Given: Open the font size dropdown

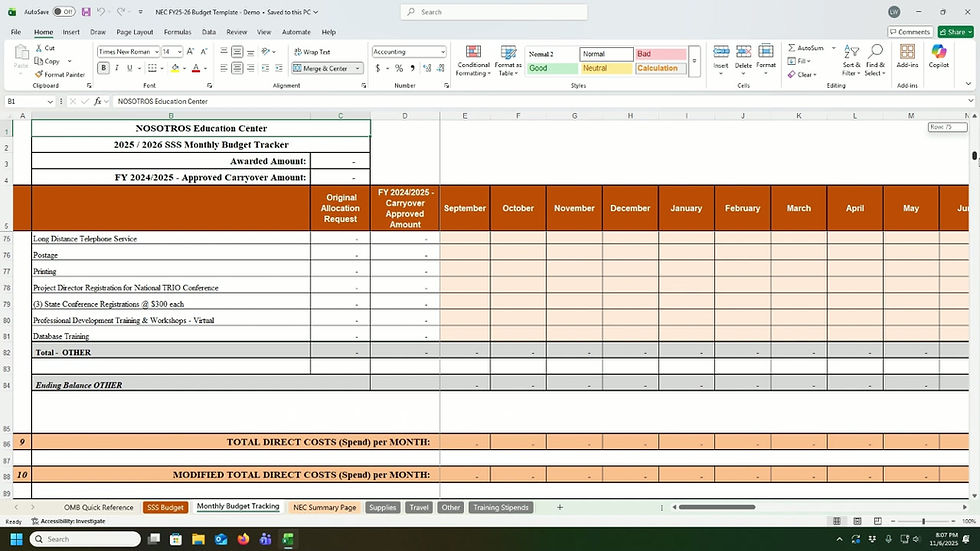Looking at the screenshot, I should (179, 52).
